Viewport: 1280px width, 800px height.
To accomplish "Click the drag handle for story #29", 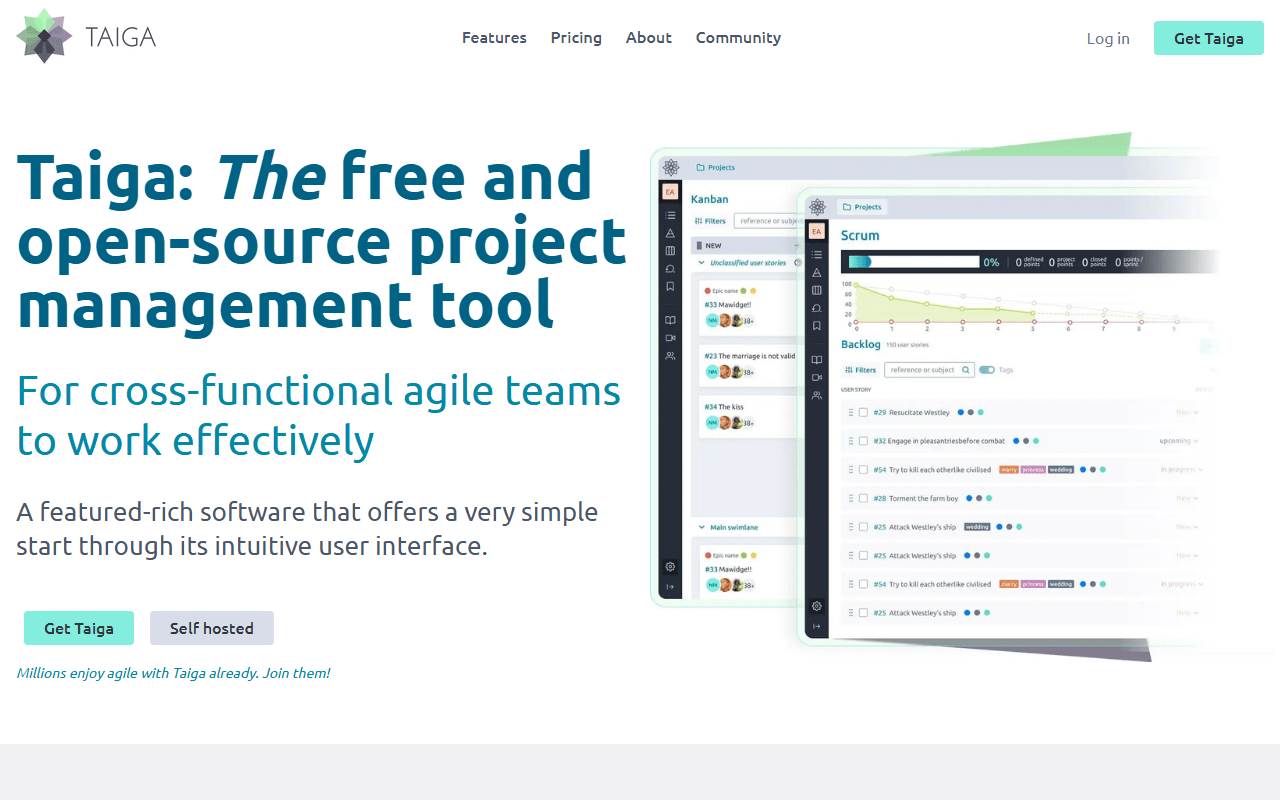I will (851, 412).
